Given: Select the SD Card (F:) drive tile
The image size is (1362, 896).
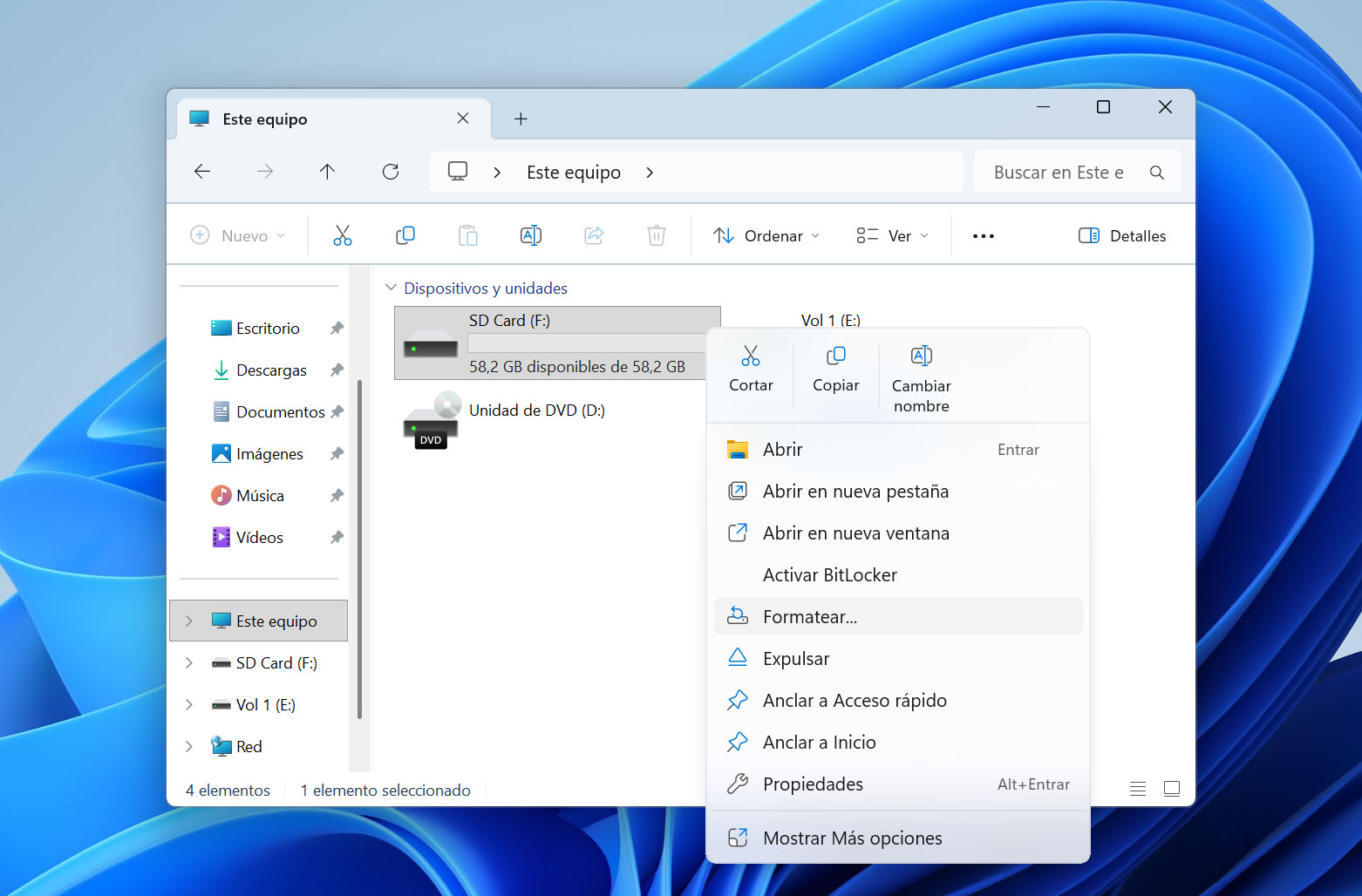Looking at the screenshot, I should (557, 343).
